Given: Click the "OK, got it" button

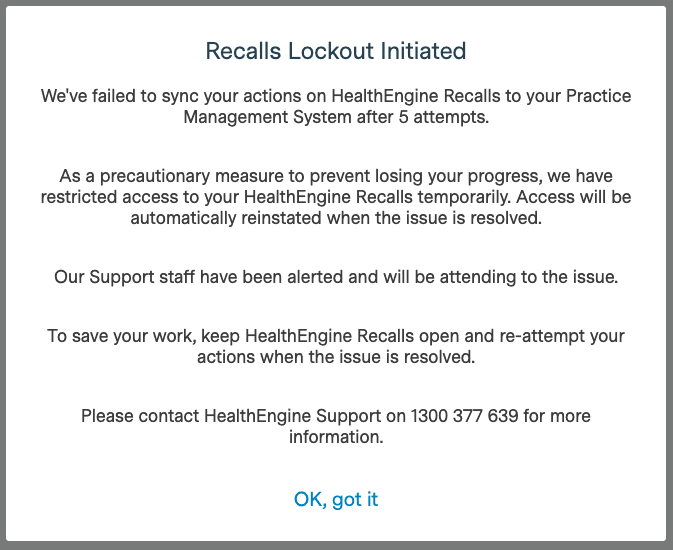Looking at the screenshot, I should [x=336, y=499].
